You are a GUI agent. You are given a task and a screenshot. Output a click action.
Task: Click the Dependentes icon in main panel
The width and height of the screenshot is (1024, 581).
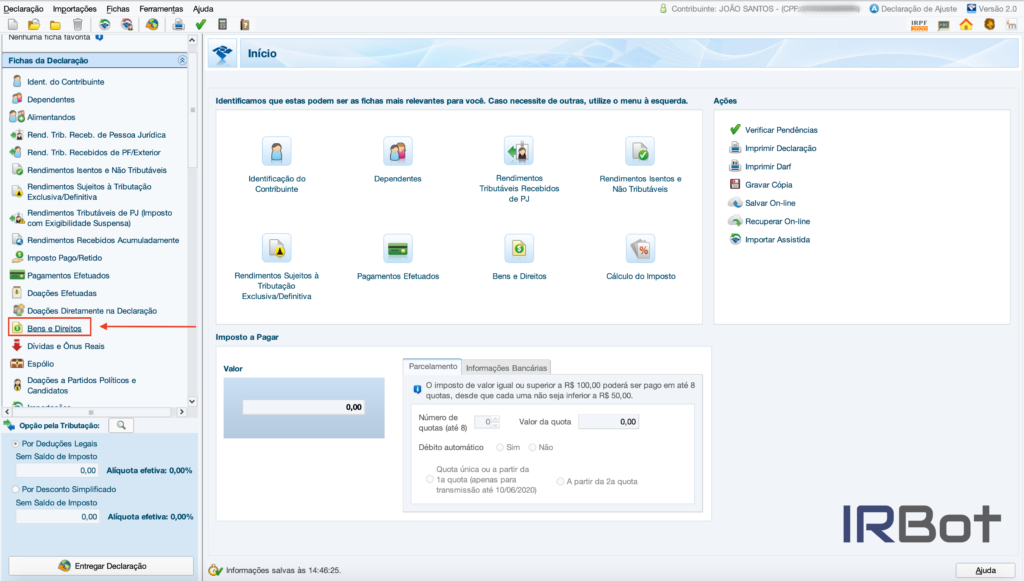pyautogui.click(x=398, y=151)
